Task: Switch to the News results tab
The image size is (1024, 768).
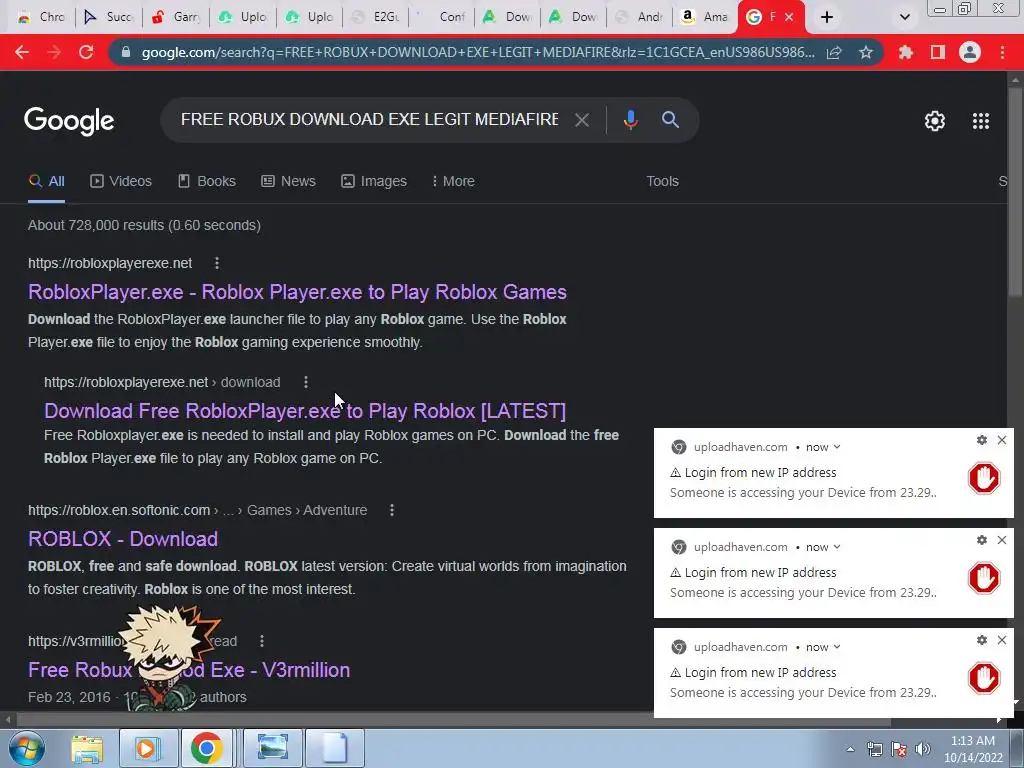Action: tap(289, 182)
